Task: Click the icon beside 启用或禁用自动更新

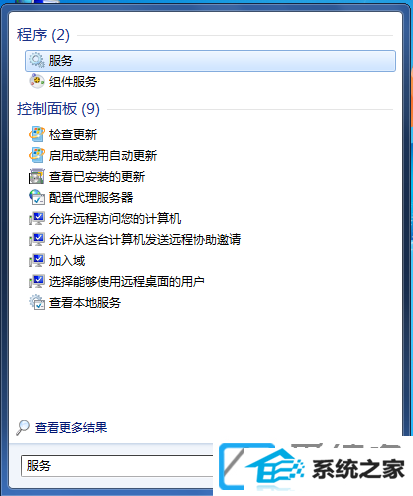Action: (x=37, y=155)
